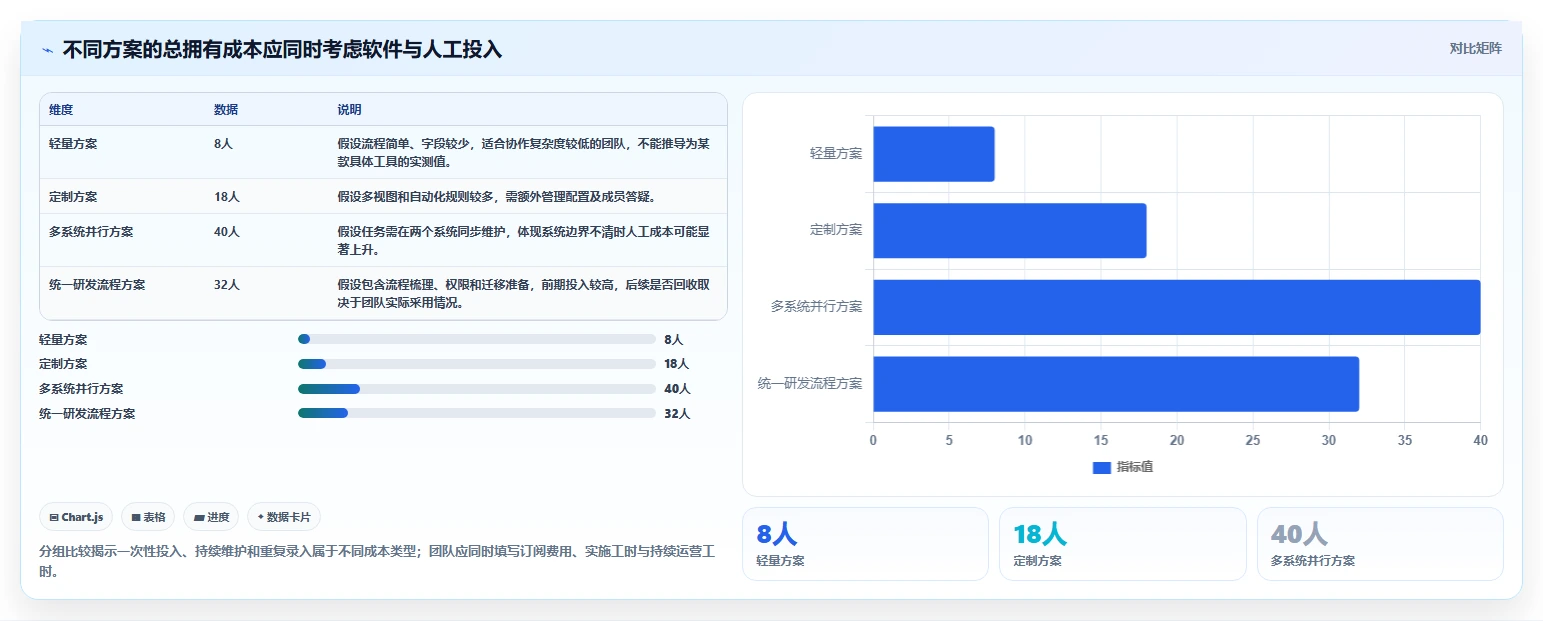The image size is (1543, 621).
Task: Click the 进度 chip
Action: pyautogui.click(x=211, y=517)
